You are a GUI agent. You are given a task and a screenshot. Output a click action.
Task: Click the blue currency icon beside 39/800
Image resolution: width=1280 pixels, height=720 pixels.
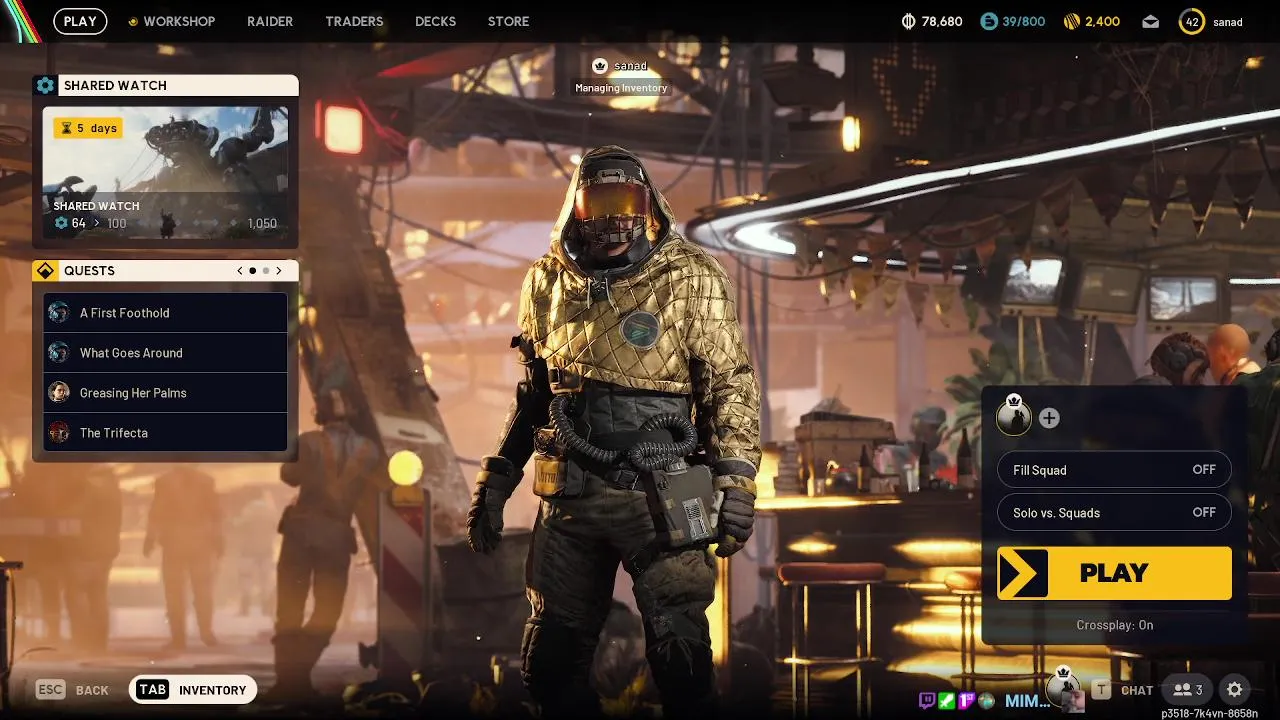989,21
